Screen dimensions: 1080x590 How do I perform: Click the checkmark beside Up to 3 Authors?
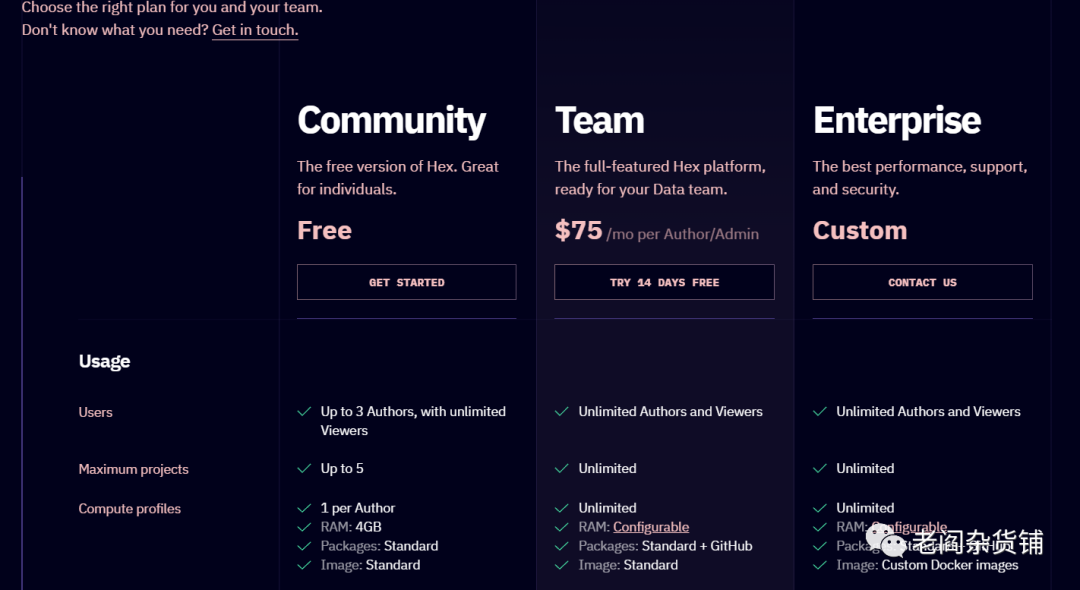pyautogui.click(x=304, y=412)
